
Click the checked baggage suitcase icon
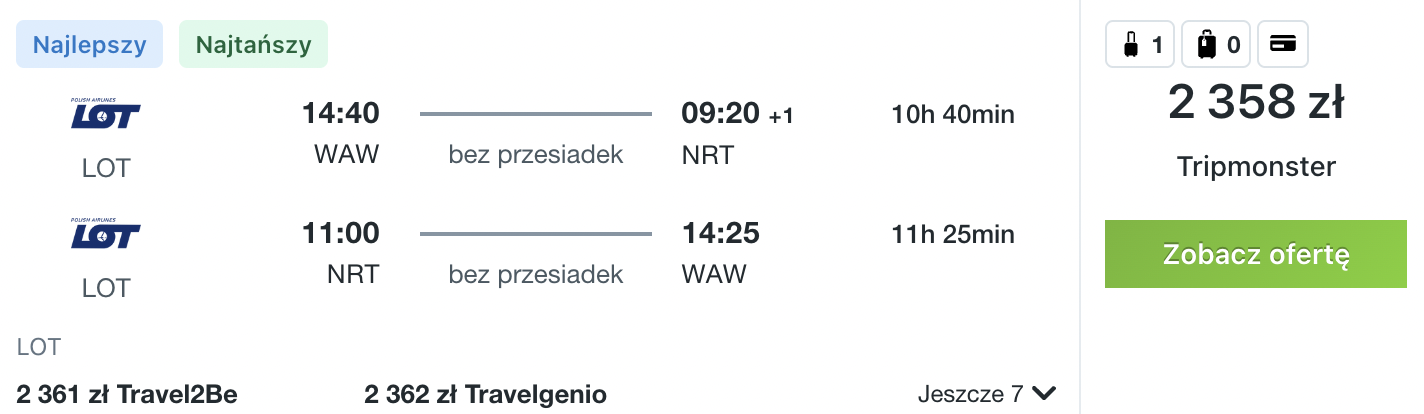(x=1207, y=45)
